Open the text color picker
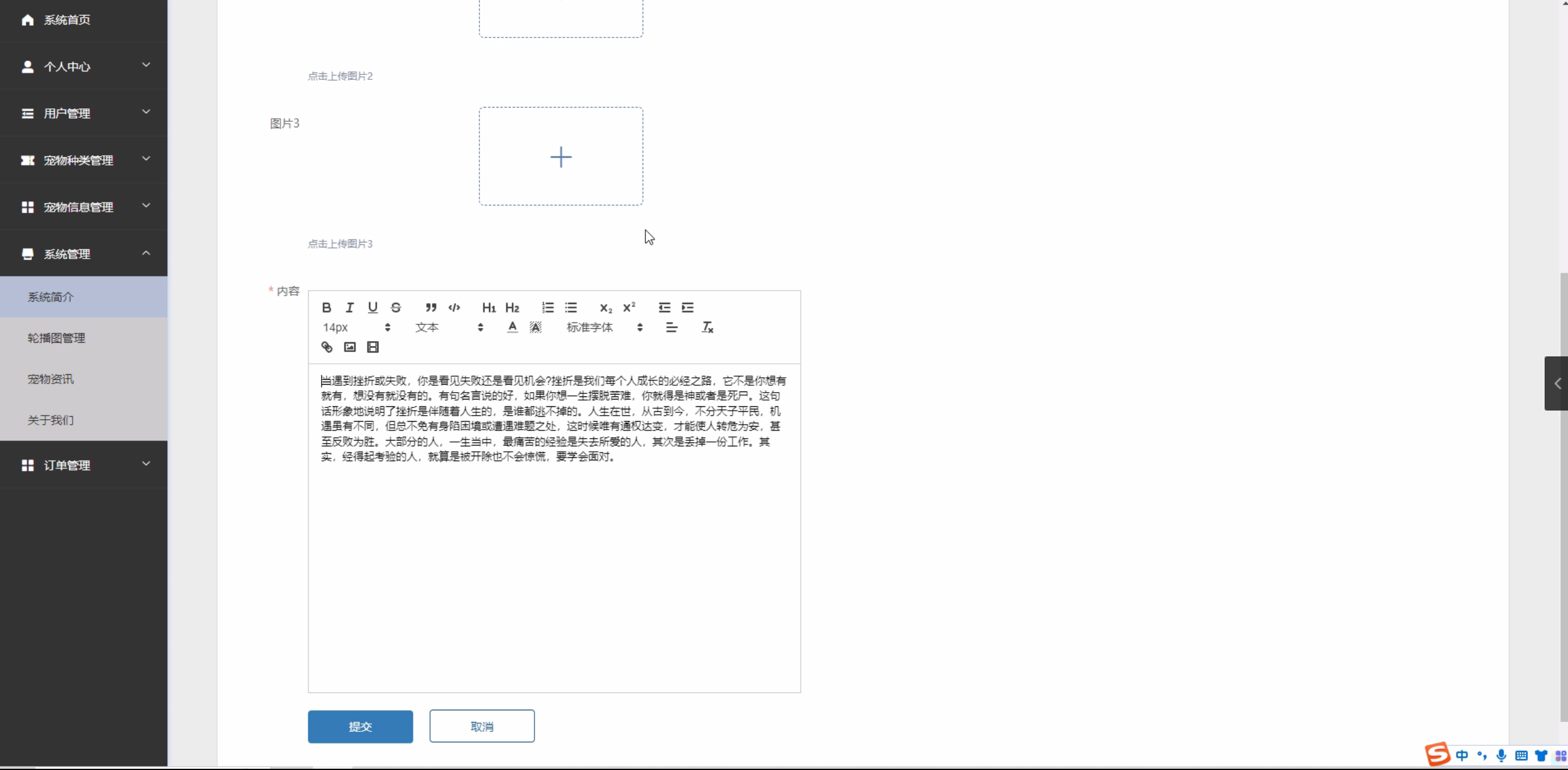 [512, 327]
